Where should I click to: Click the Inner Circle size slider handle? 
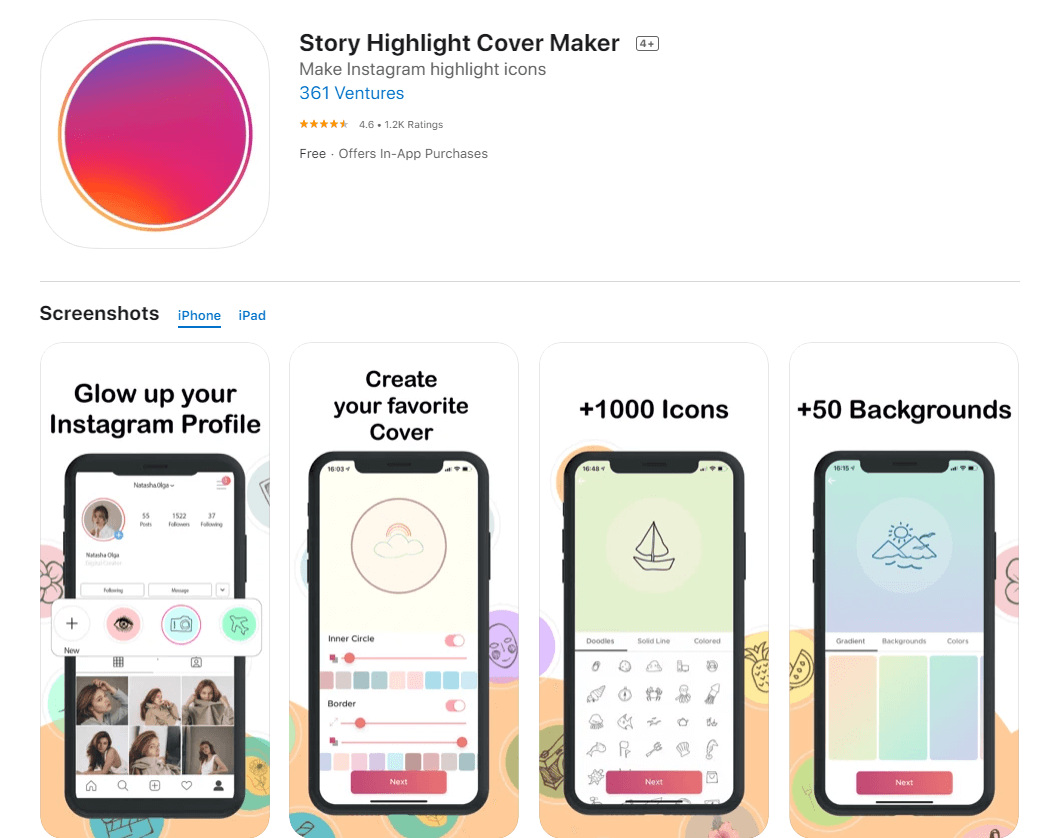tap(349, 658)
